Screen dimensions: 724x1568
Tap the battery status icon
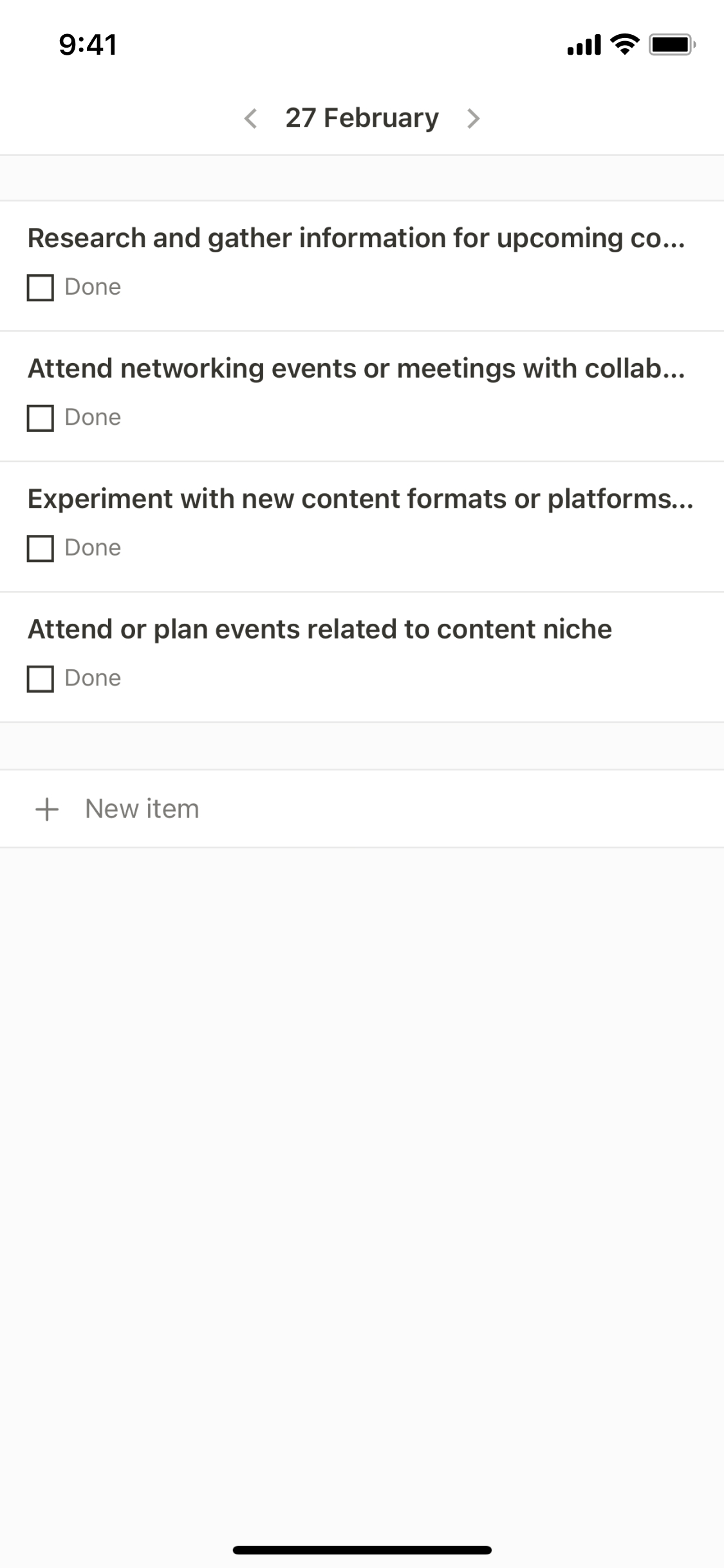pos(672,44)
